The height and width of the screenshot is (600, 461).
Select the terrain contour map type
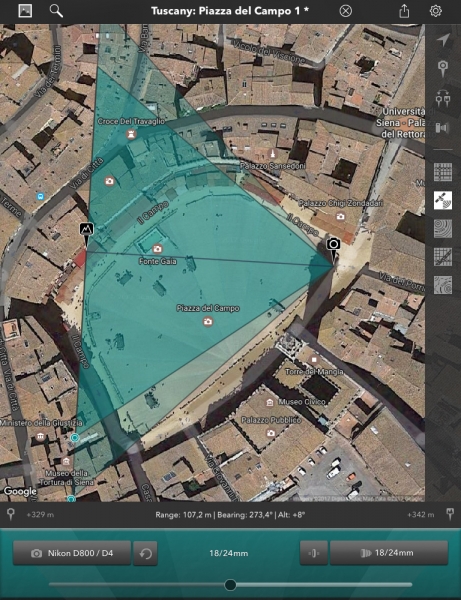pyautogui.click(x=443, y=229)
